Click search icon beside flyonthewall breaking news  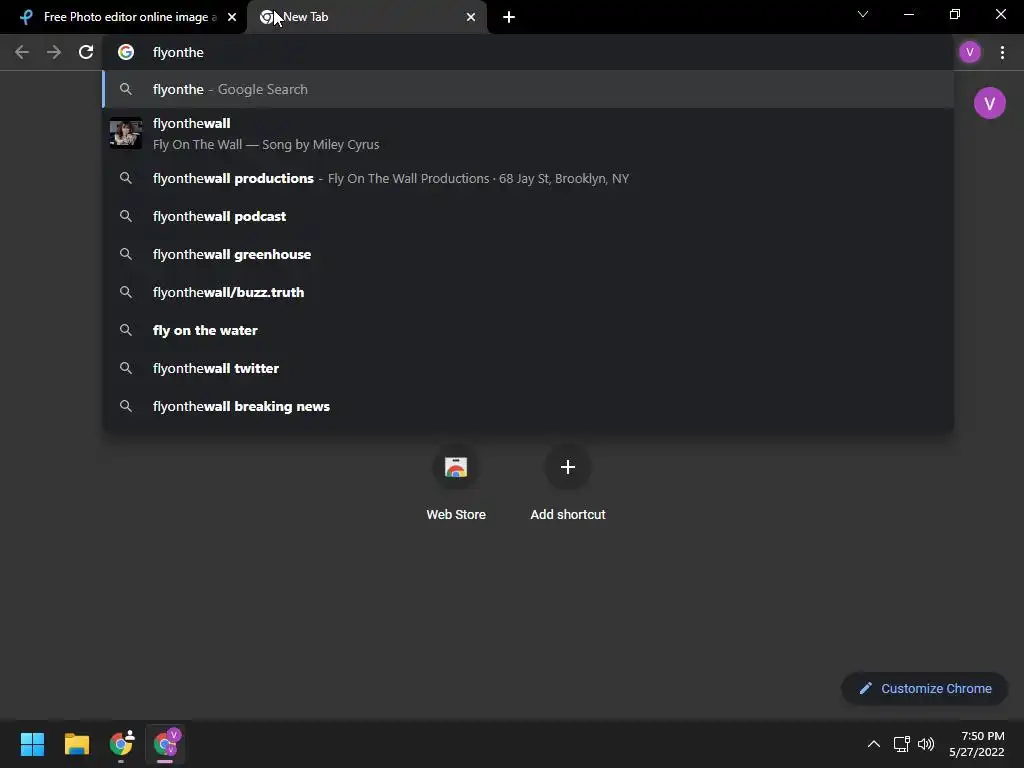pyautogui.click(x=126, y=406)
